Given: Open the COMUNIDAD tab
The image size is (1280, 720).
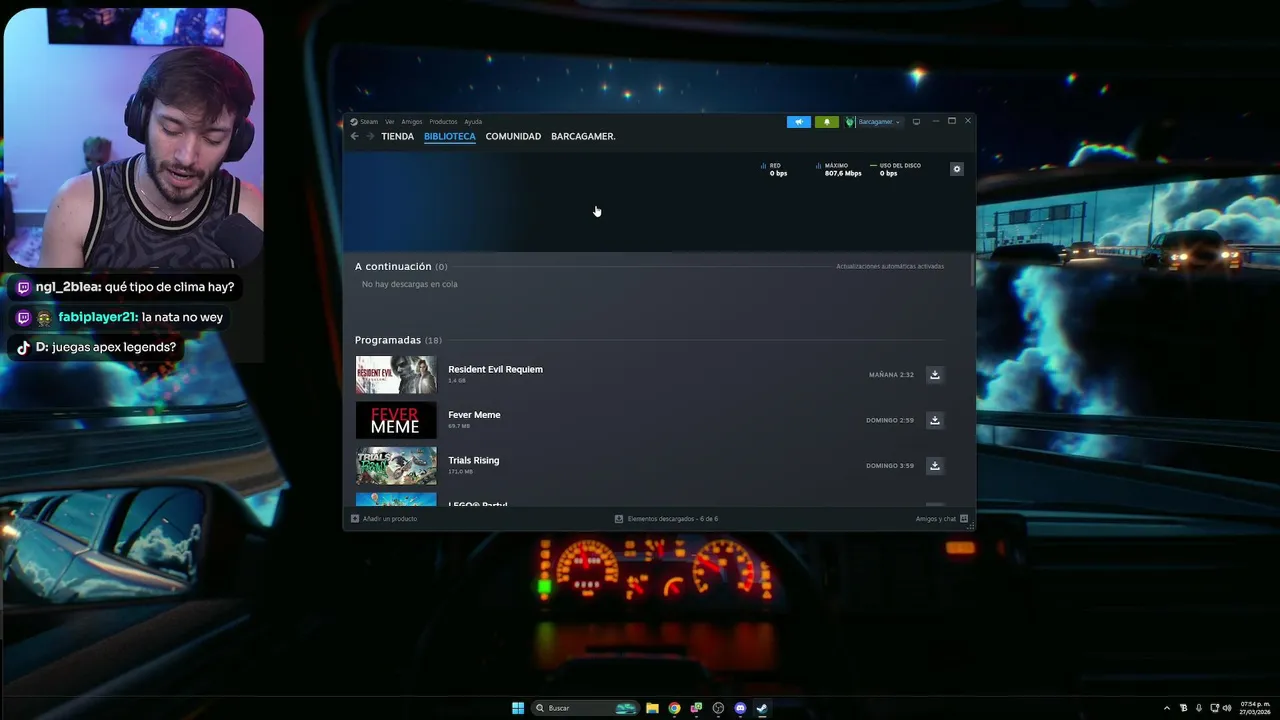Looking at the screenshot, I should [513, 136].
